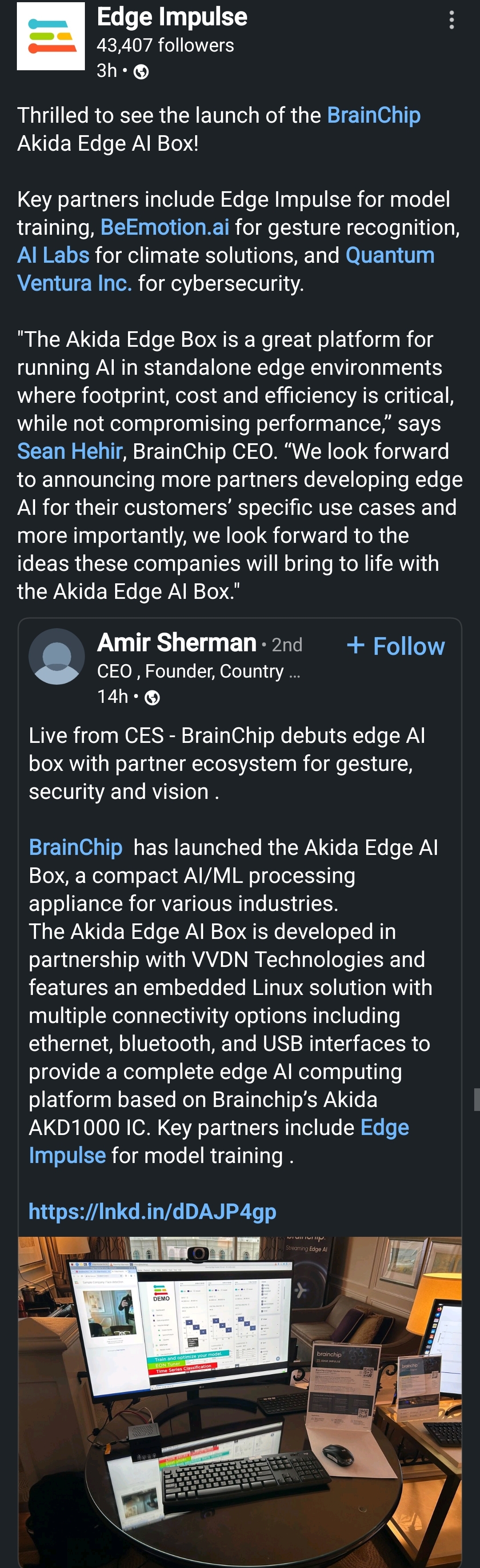Tap the 43,407 followers count
This screenshot has height=1568, width=480.
[165, 45]
